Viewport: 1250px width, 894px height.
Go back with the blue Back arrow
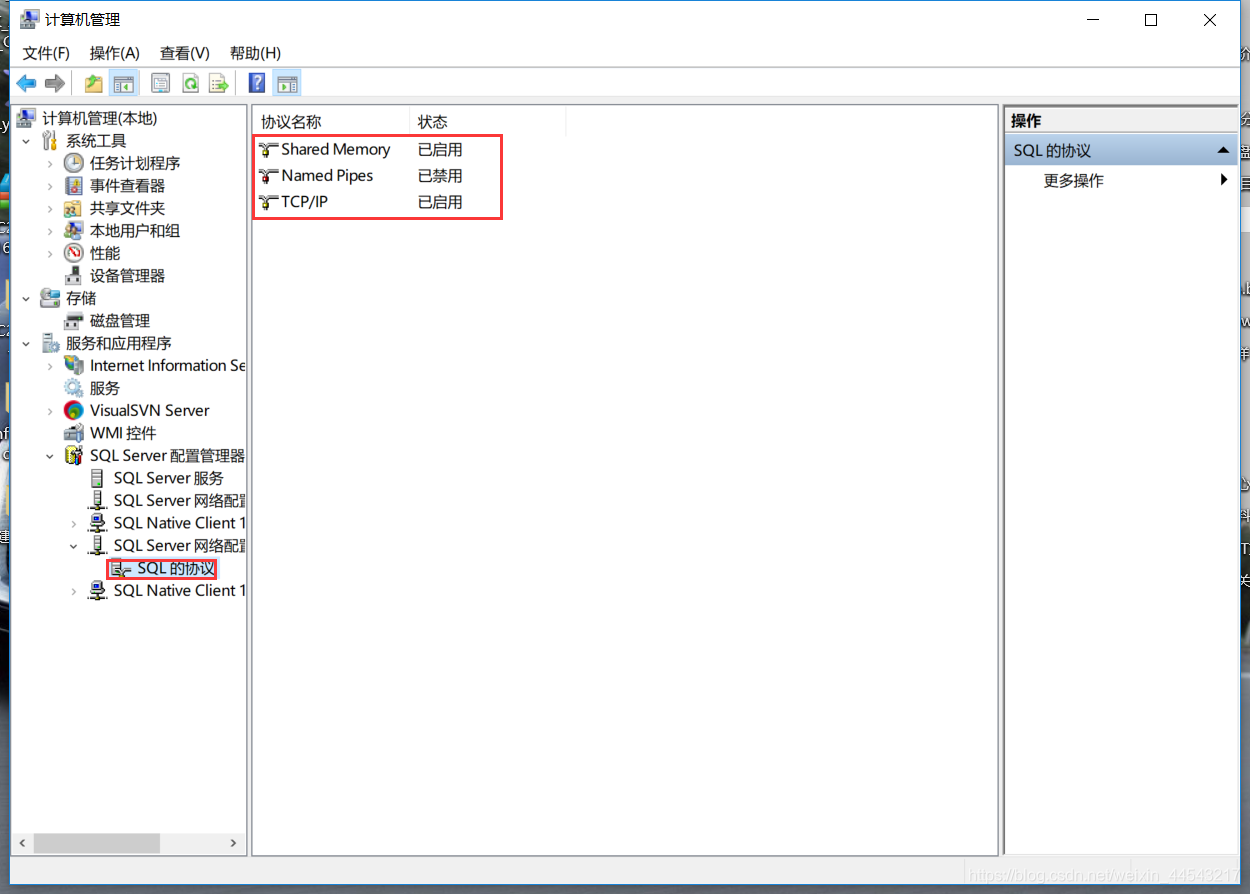coord(26,84)
